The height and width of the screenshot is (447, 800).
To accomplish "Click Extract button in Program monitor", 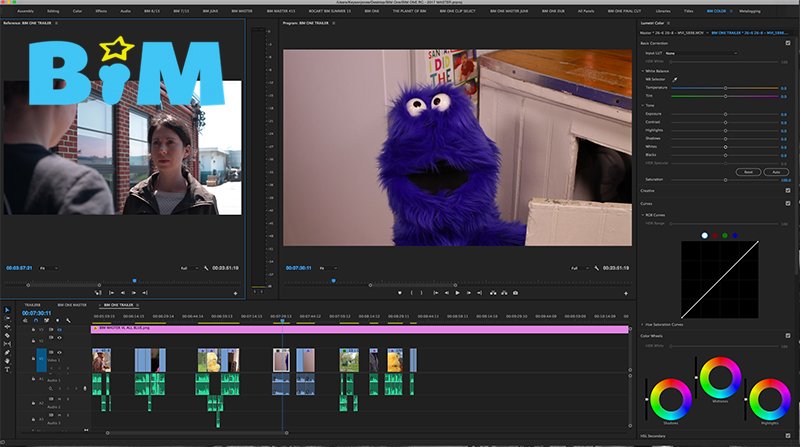I will pyautogui.click(x=504, y=293).
